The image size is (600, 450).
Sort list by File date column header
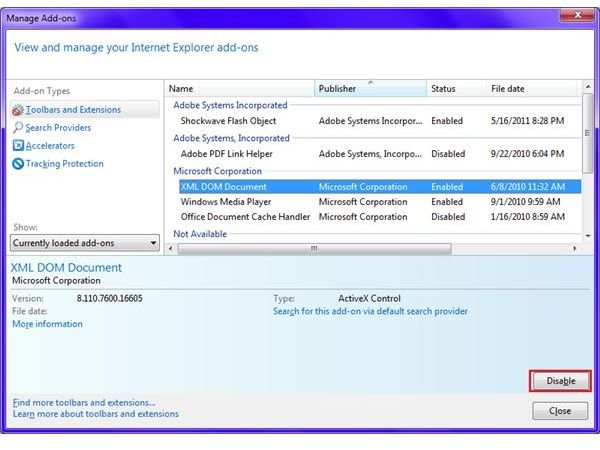(x=533, y=89)
